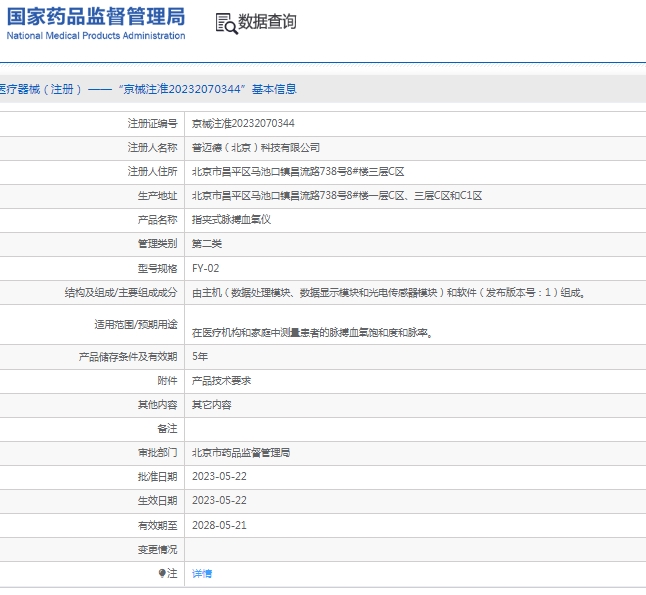The height and width of the screenshot is (595, 646).
Task: Click intended use text 在医疗机构和家庭中测量
Action: [312, 332]
